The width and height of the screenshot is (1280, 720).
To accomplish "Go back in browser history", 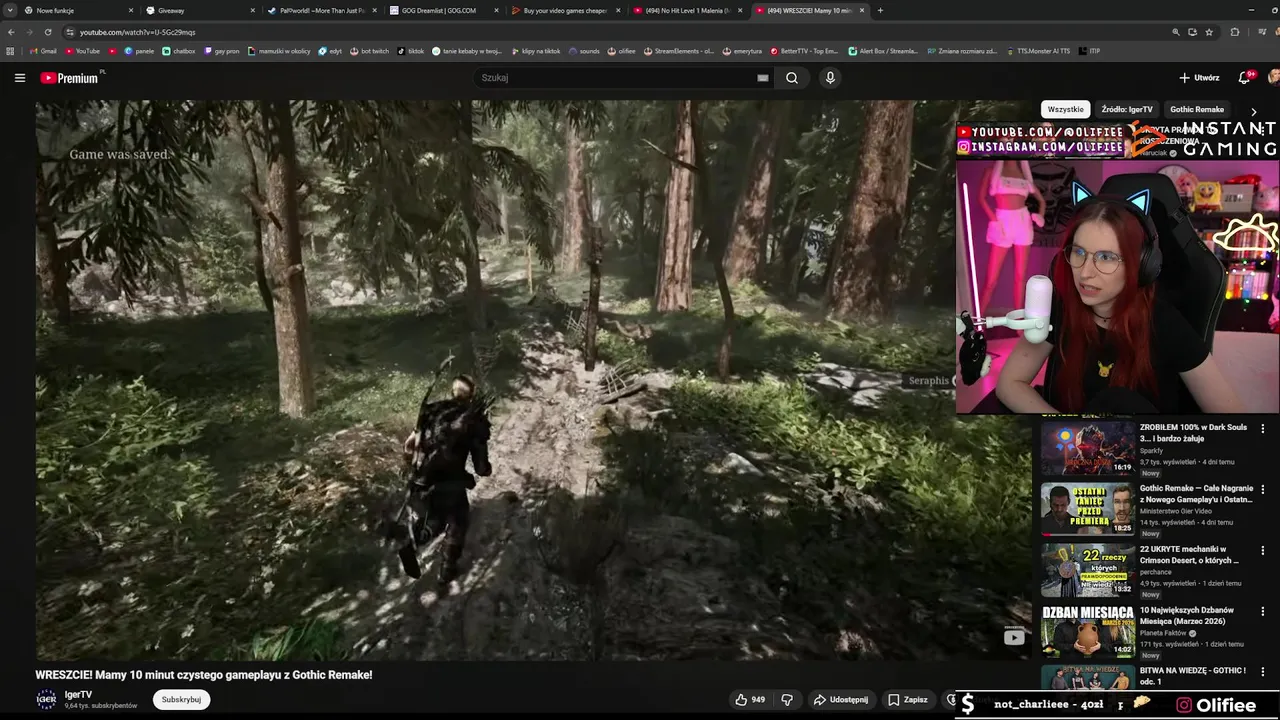I will pyautogui.click(x=11, y=32).
